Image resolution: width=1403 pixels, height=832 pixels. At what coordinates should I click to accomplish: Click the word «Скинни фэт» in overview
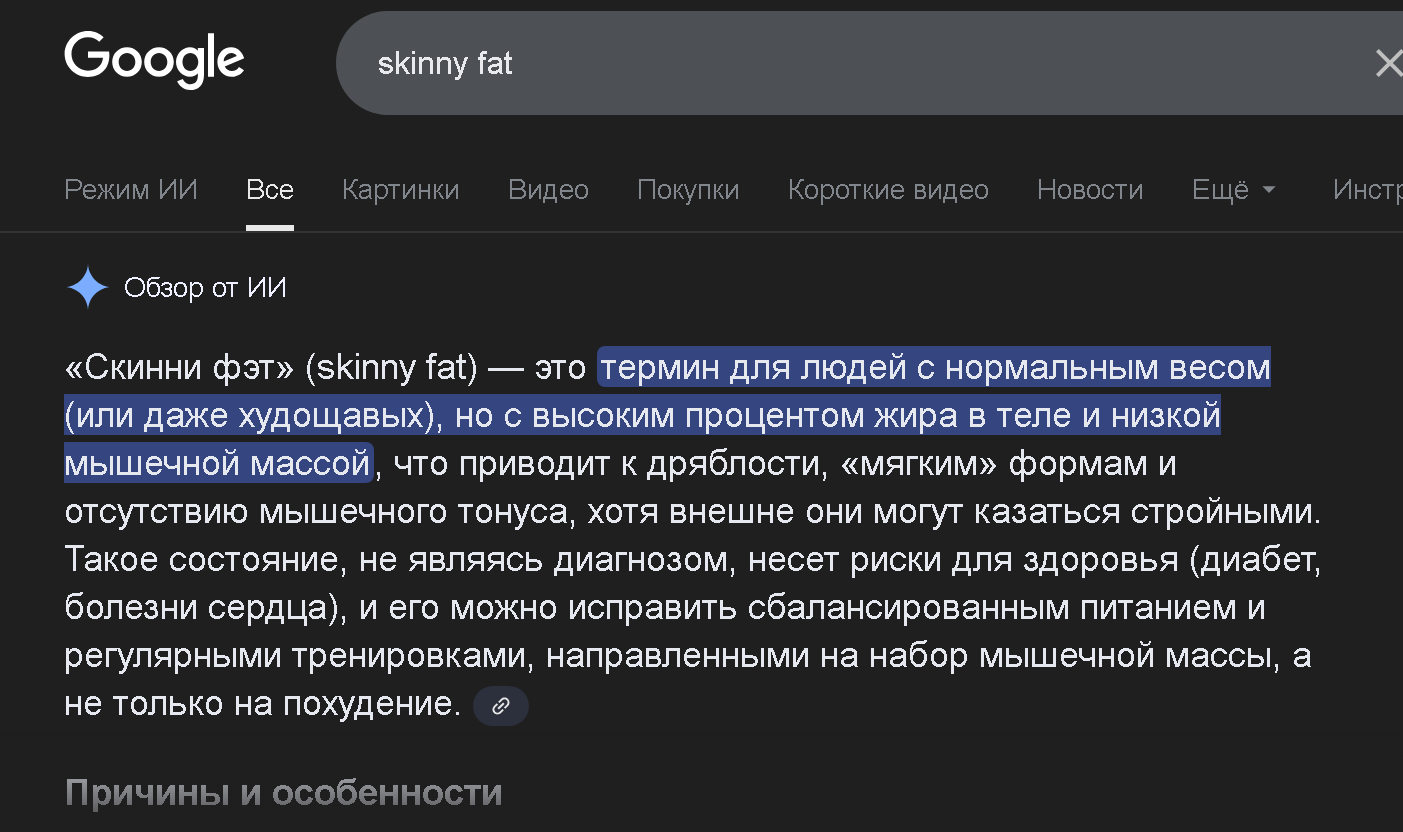[179, 368]
